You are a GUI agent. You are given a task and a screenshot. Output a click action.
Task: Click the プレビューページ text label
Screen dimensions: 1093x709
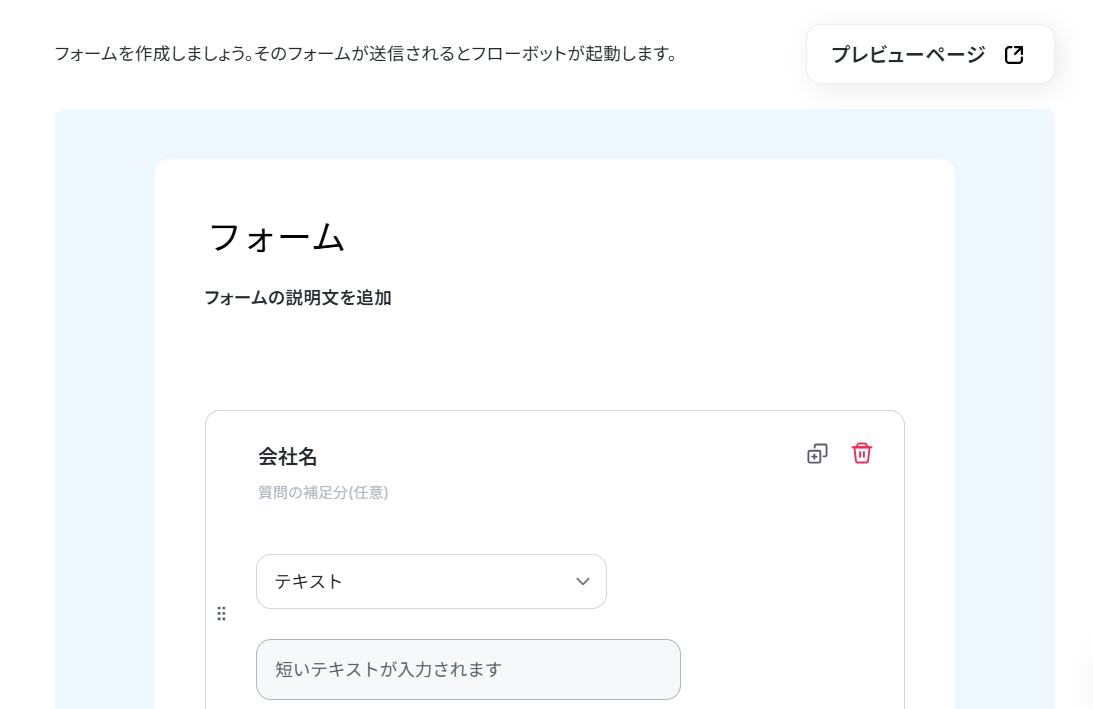click(908, 54)
